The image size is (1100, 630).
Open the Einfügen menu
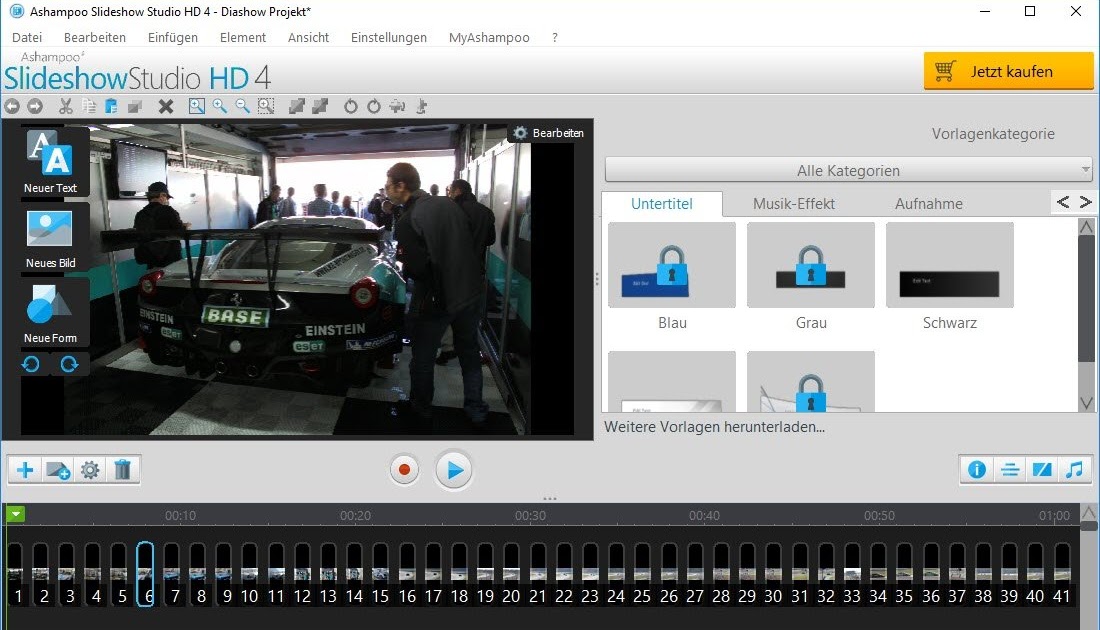tap(173, 37)
